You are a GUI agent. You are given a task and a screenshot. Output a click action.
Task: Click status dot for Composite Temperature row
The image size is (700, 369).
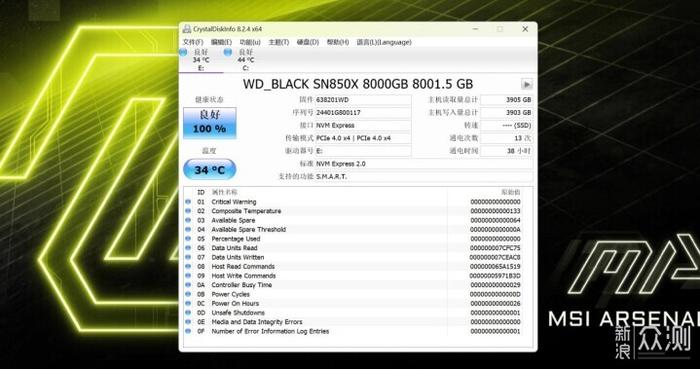click(x=188, y=211)
